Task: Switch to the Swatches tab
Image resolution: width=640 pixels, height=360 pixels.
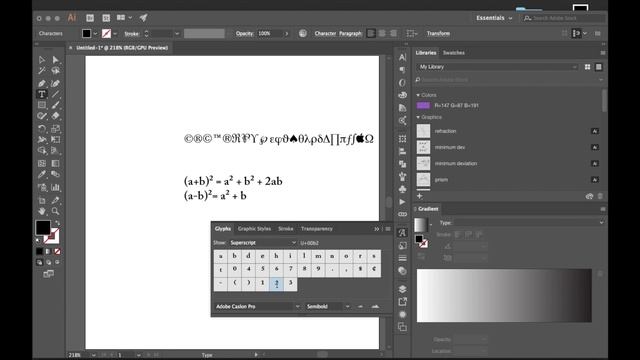Action: click(x=453, y=53)
